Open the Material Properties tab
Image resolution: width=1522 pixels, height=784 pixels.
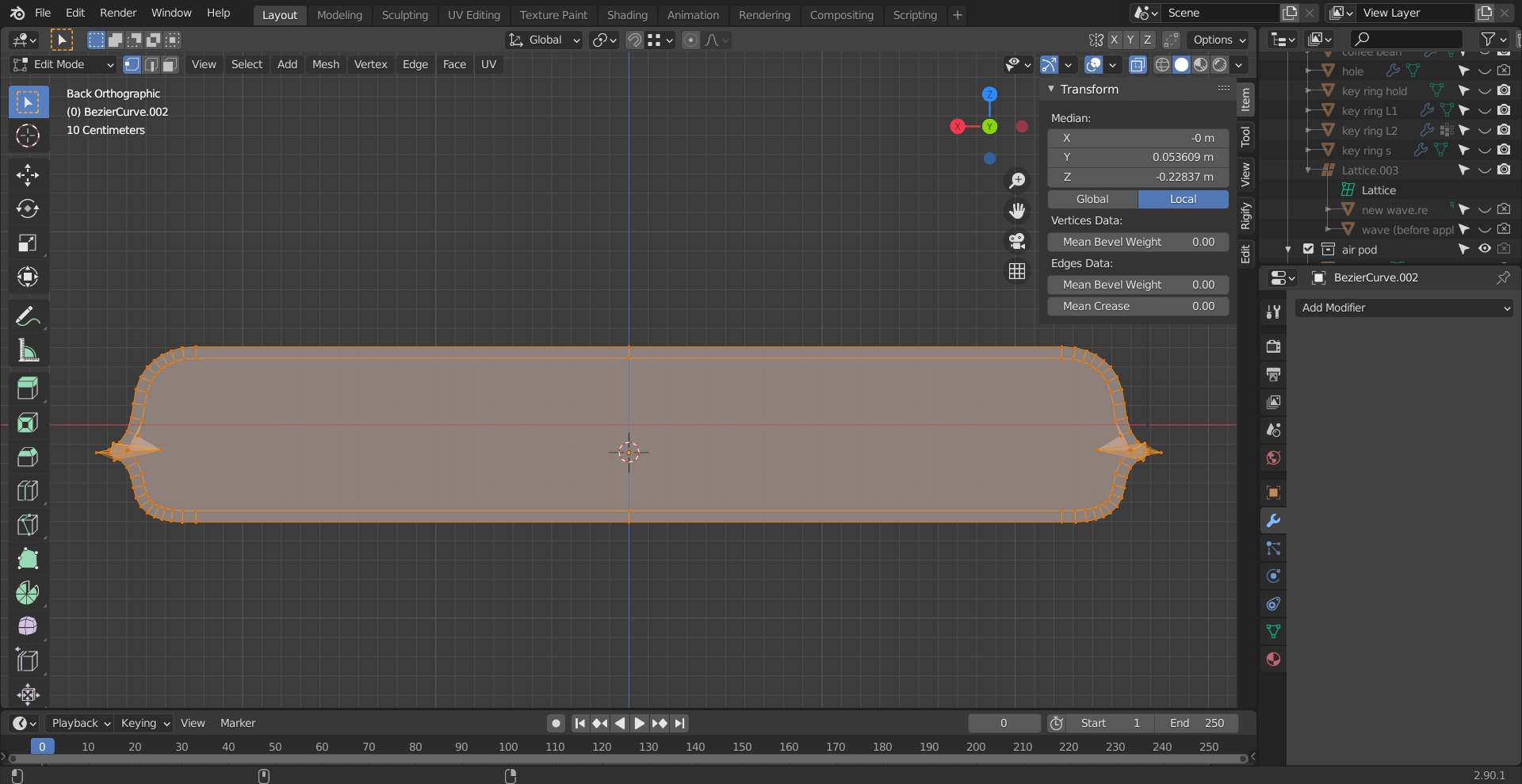point(1272,659)
